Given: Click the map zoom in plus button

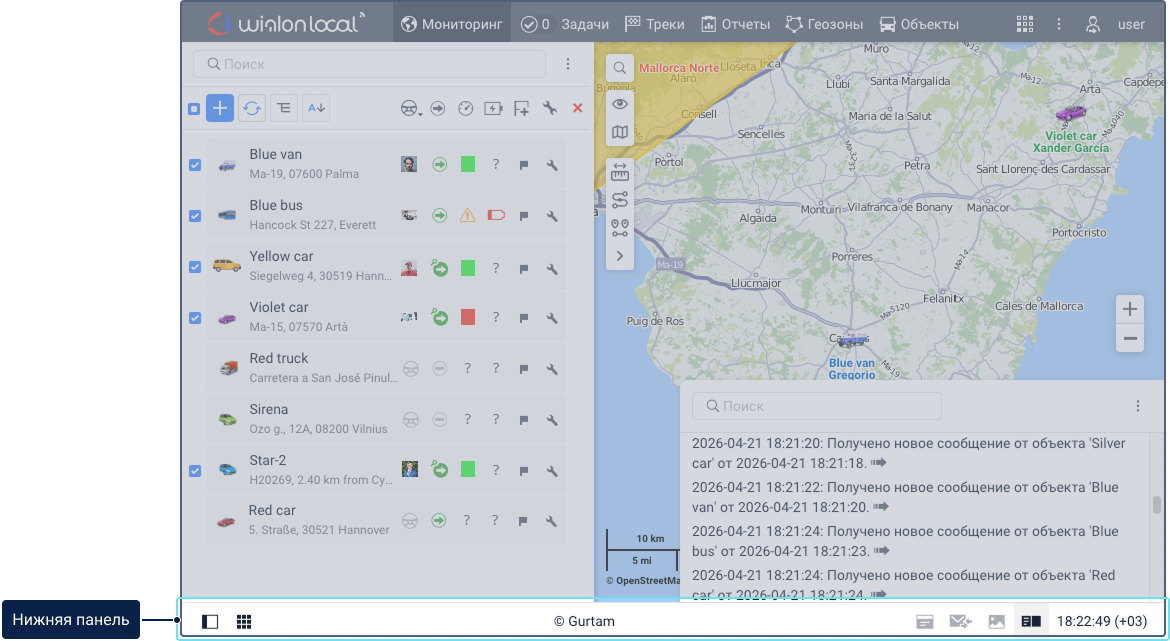Looking at the screenshot, I should tap(1130, 309).
